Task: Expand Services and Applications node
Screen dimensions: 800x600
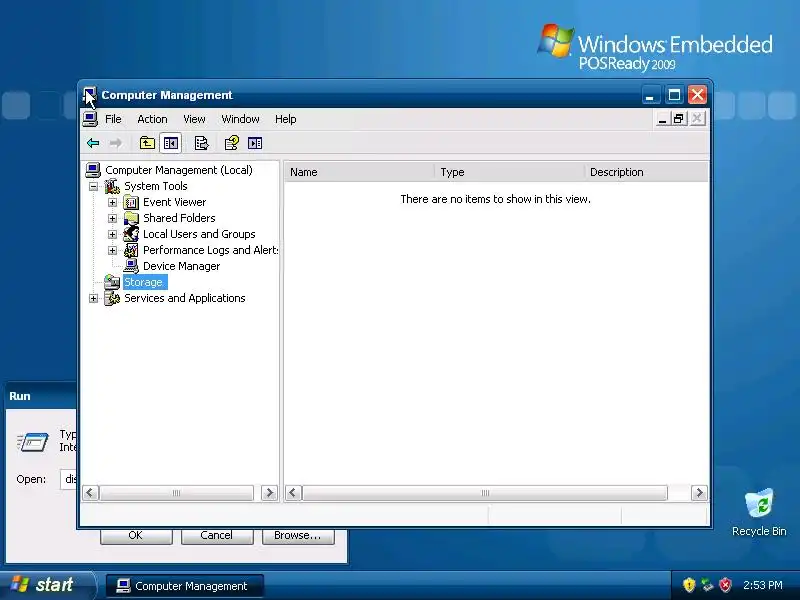Action: (93, 298)
